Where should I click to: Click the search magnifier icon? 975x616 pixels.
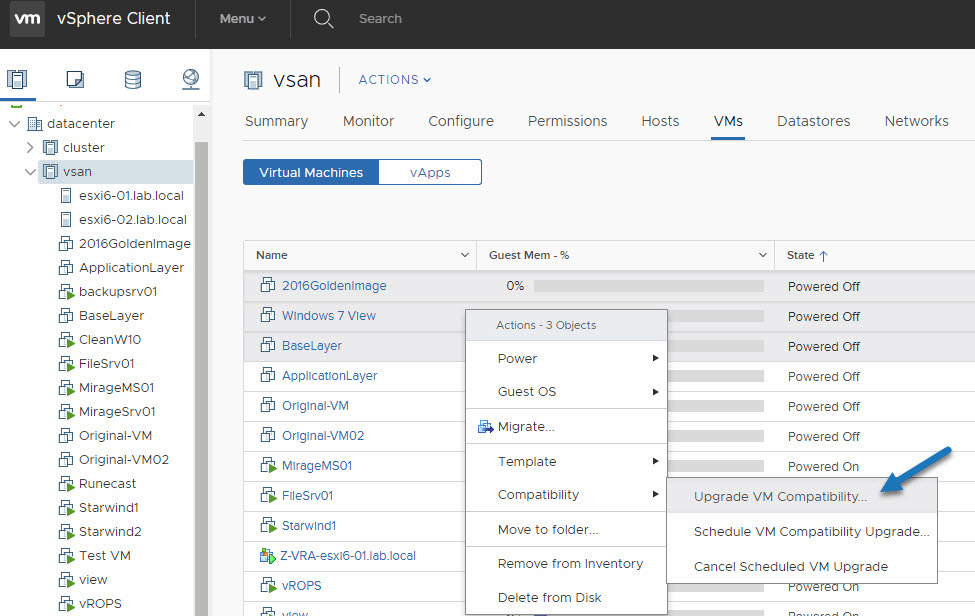(323, 19)
